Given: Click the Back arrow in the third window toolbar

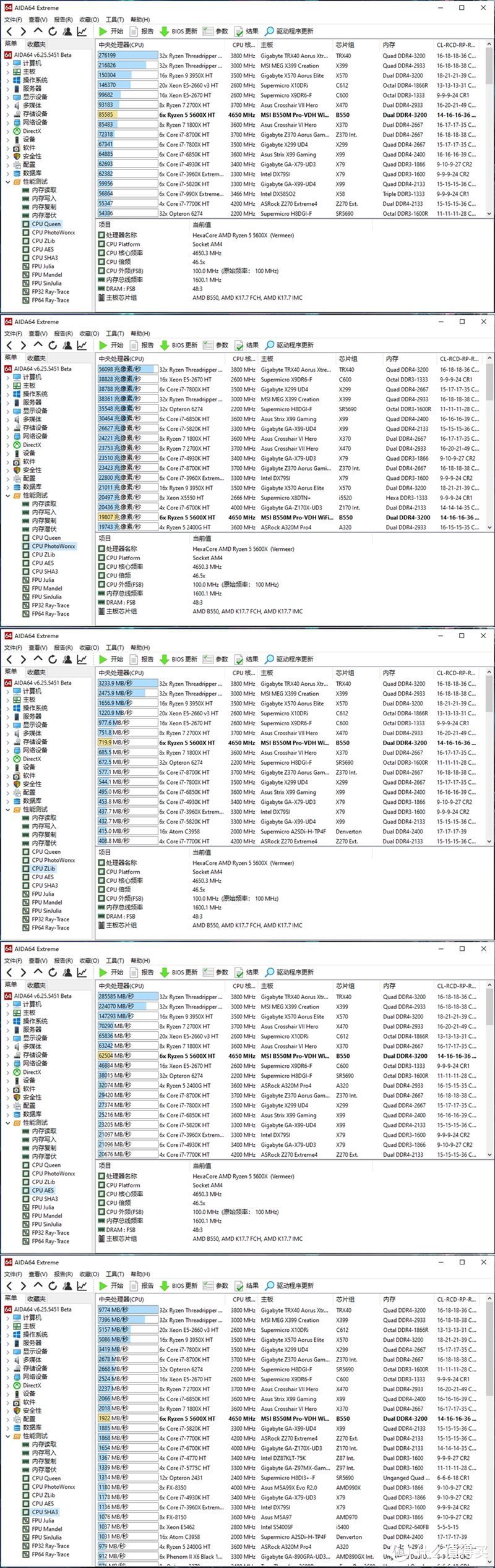Looking at the screenshot, I should pos(9,659).
